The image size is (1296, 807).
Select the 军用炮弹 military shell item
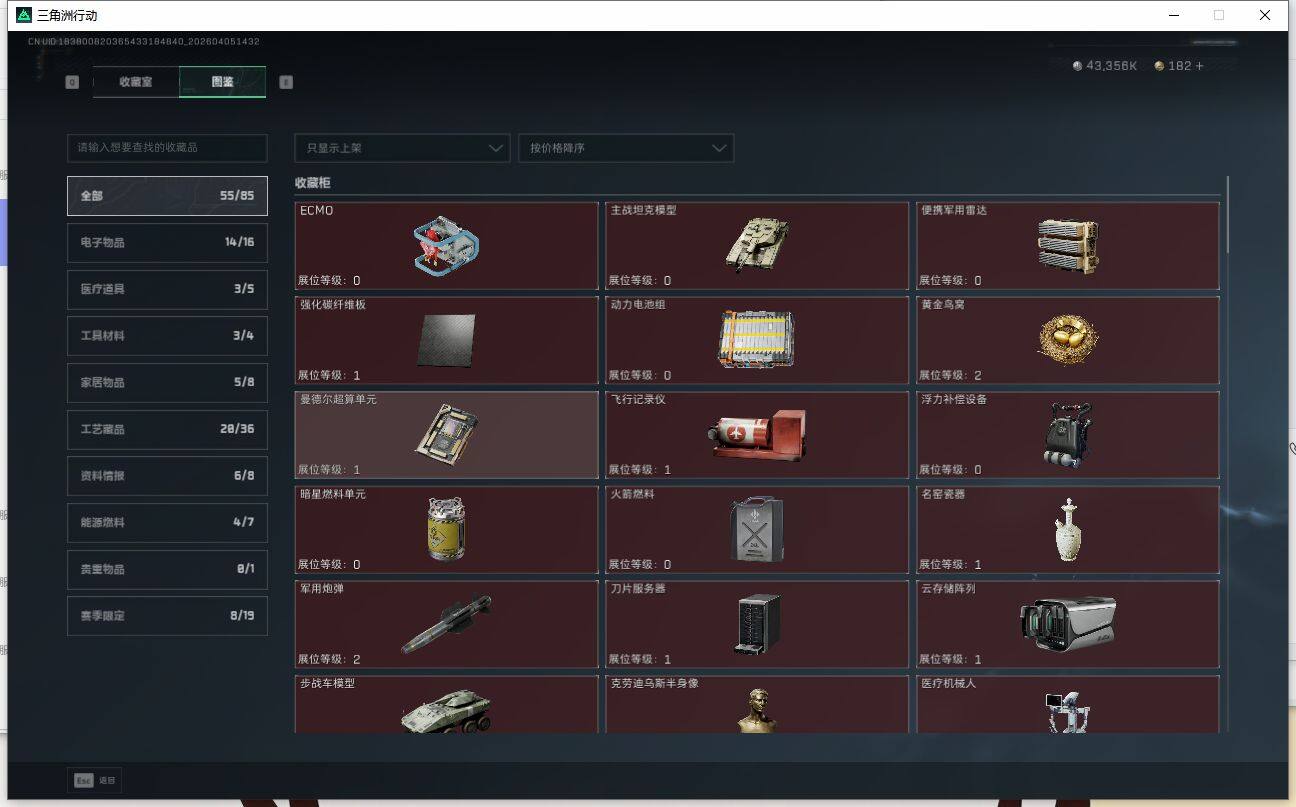[x=446, y=624]
